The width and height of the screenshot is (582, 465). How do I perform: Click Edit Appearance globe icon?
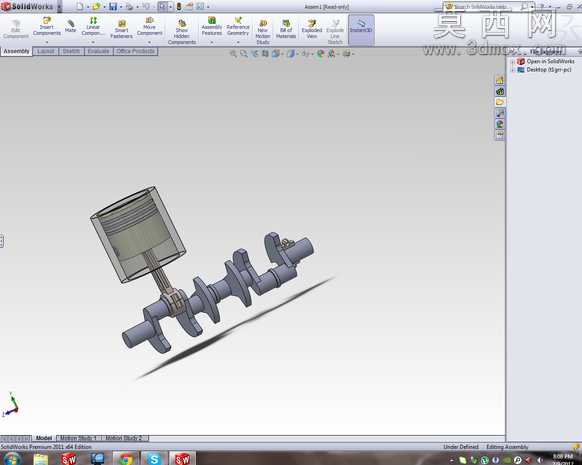(x=320, y=54)
